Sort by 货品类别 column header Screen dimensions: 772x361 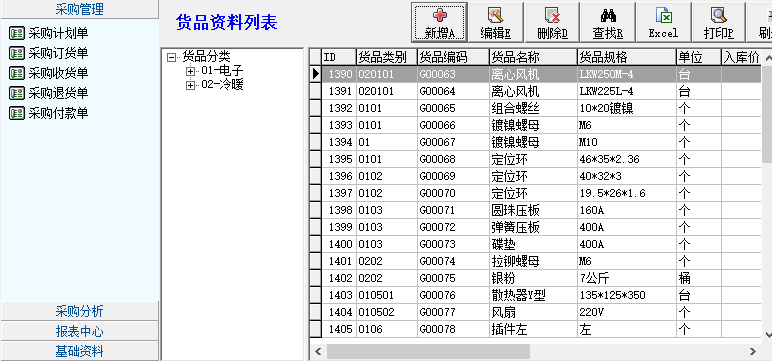[x=386, y=57]
